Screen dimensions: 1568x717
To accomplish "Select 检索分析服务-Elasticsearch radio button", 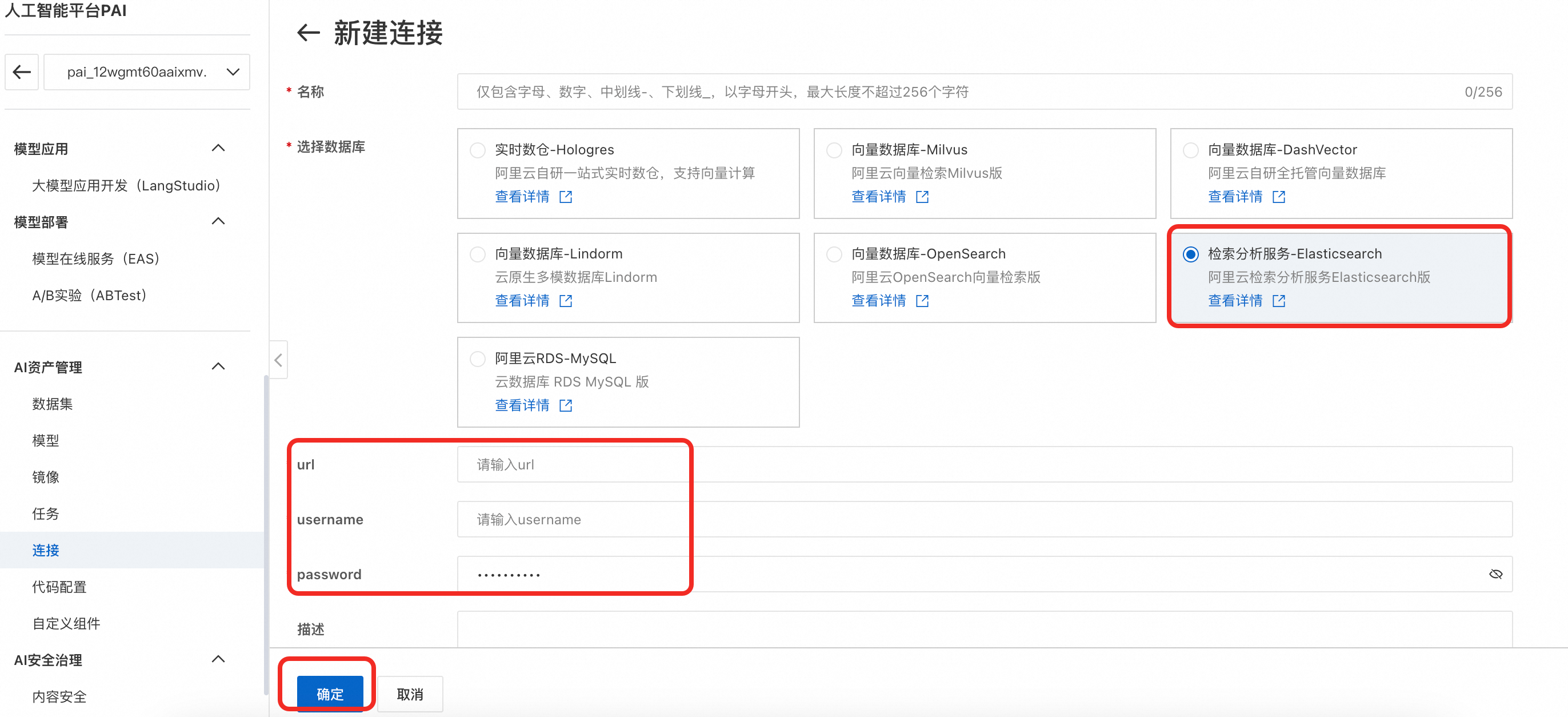I will pyautogui.click(x=1191, y=254).
